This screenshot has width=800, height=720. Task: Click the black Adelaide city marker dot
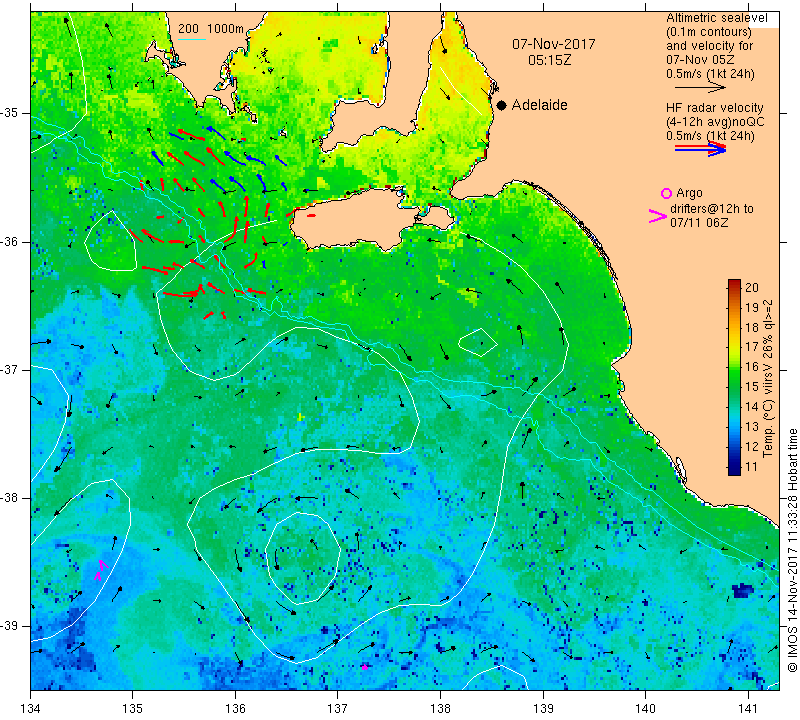[x=502, y=105]
